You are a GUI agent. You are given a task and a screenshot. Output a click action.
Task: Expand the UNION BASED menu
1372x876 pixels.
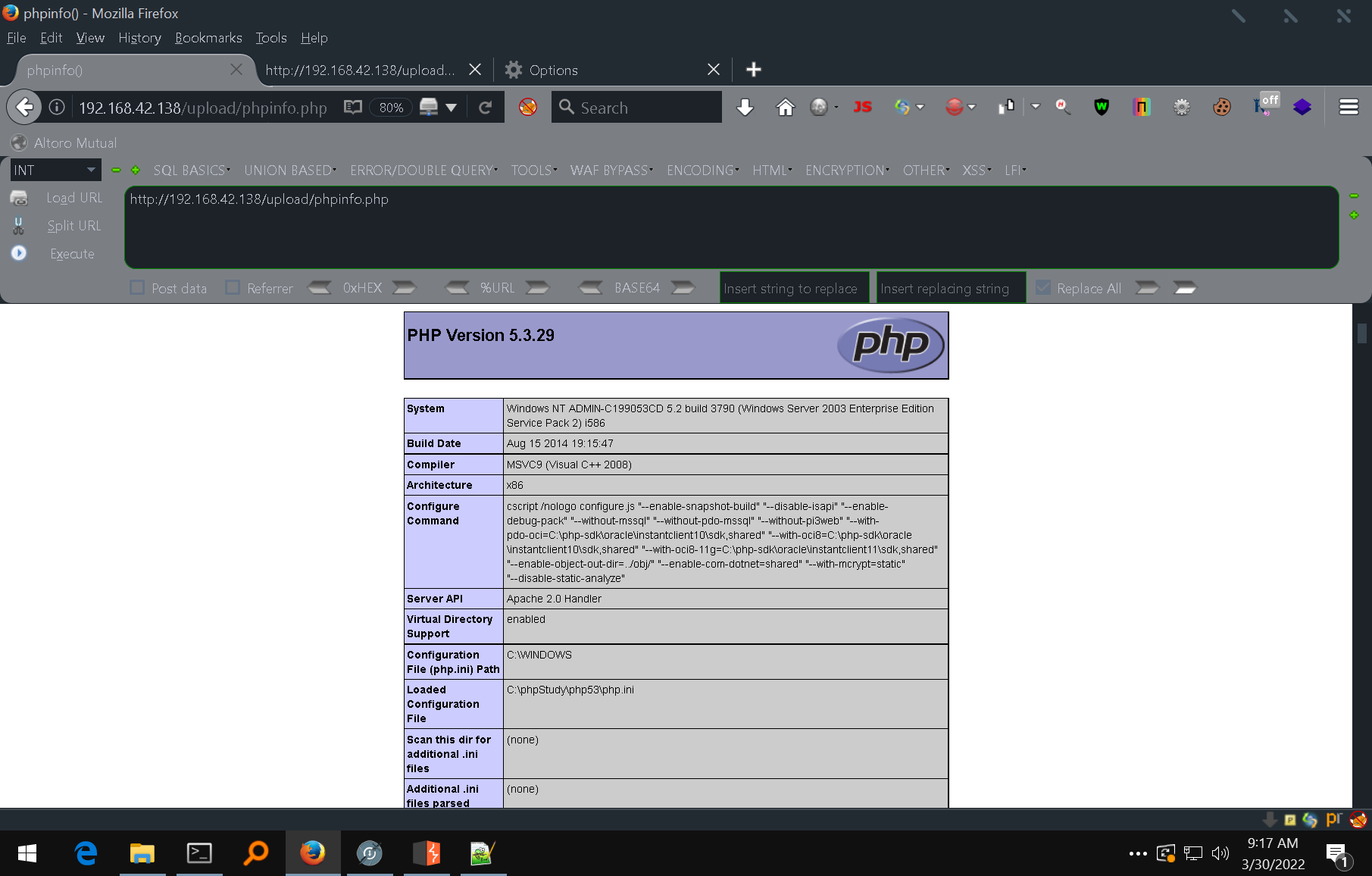(290, 171)
